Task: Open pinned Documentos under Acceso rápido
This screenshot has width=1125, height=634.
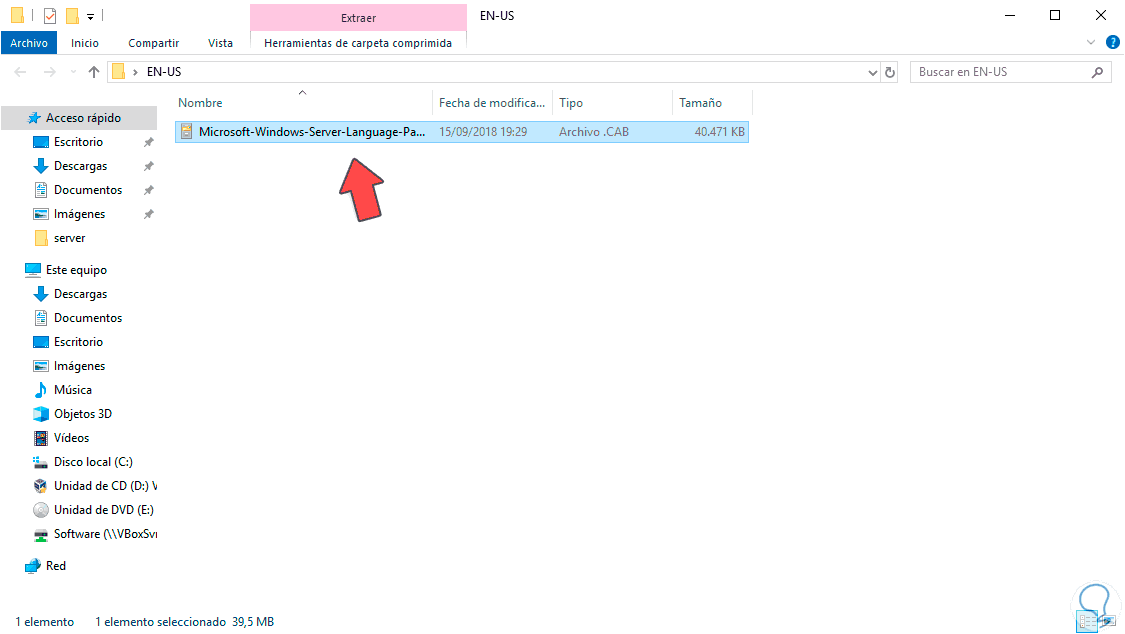Action: pos(88,190)
